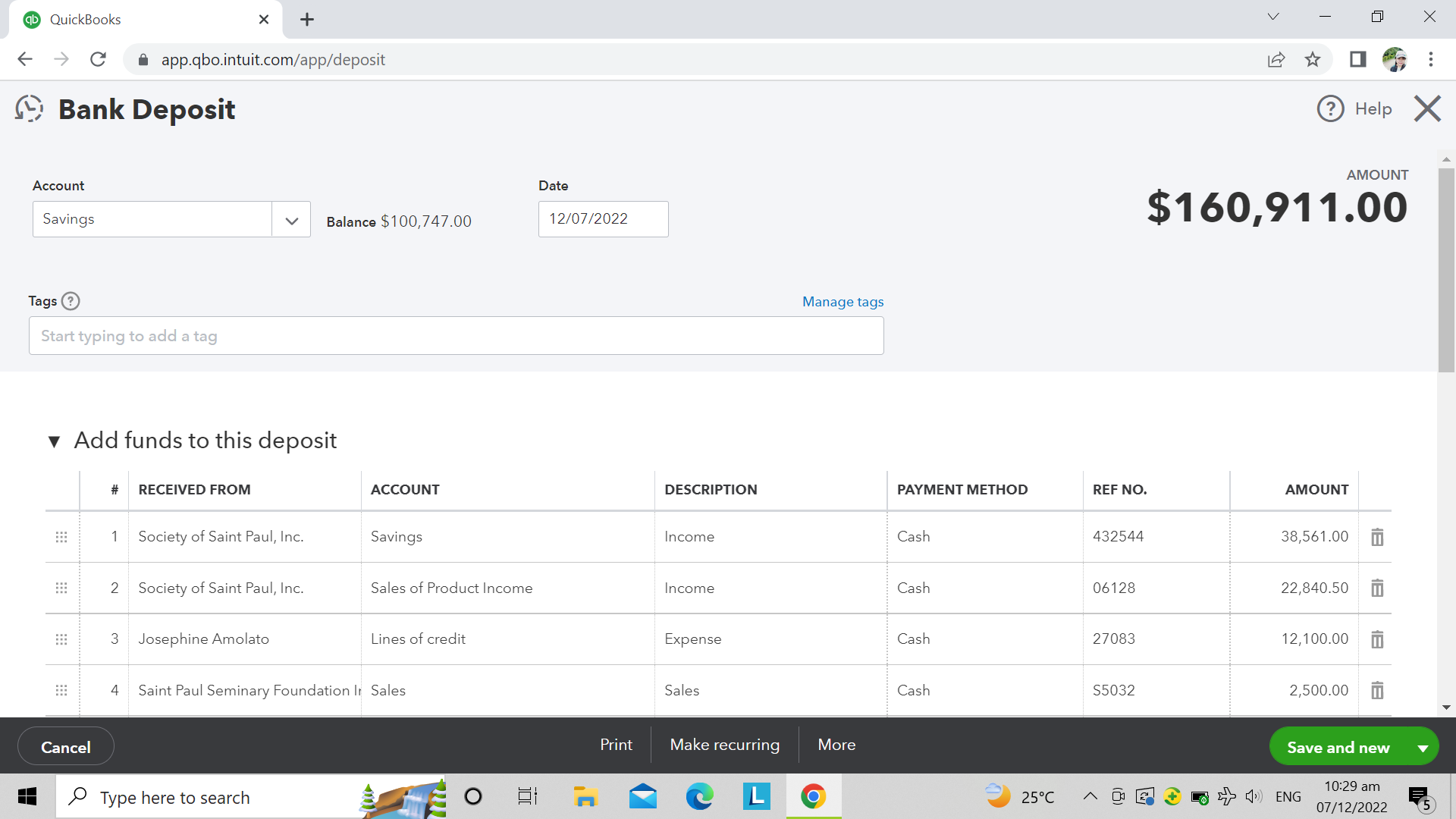1456x819 pixels.
Task: Click RECEIVED FROM column header
Action: tap(194, 490)
